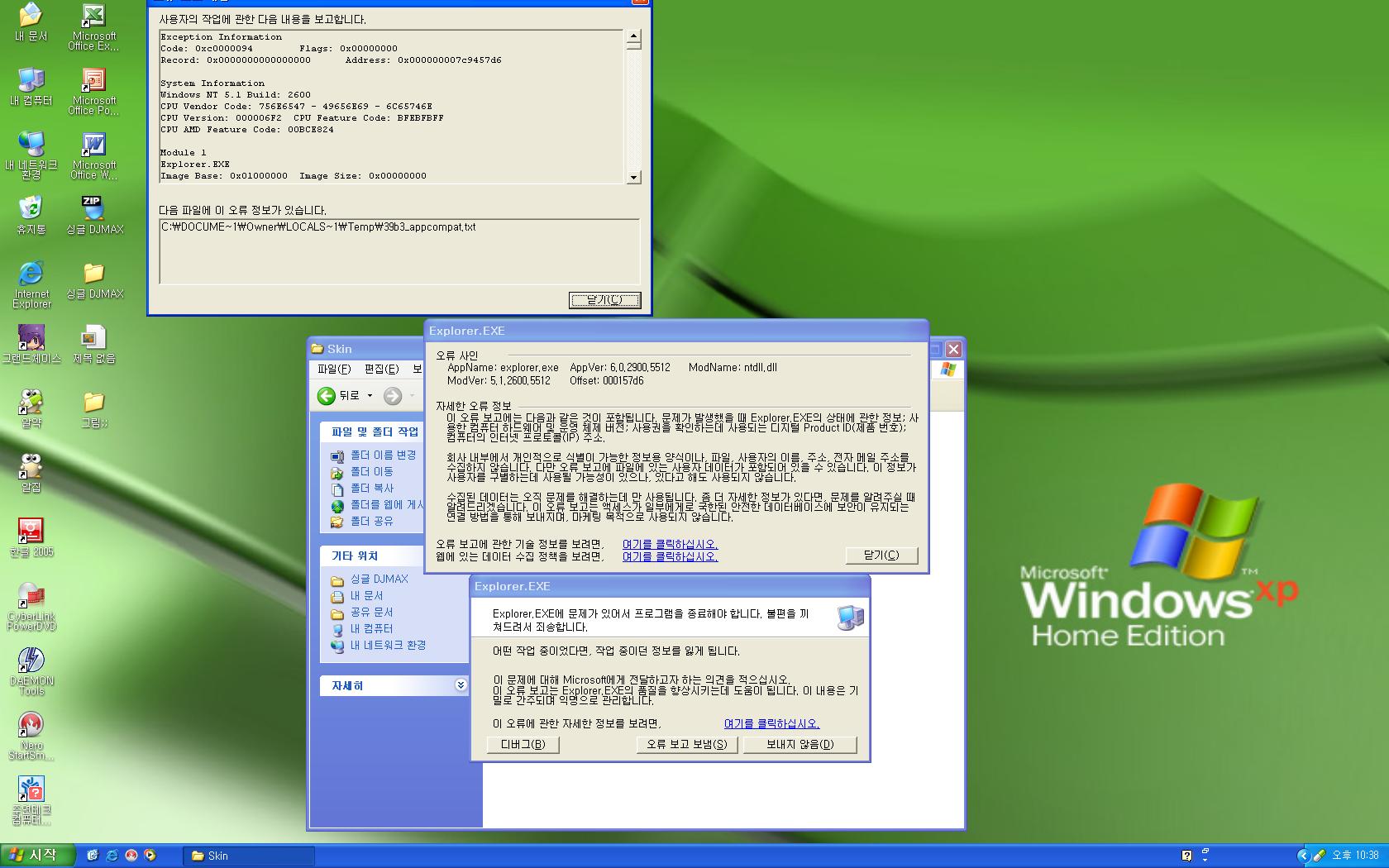Open the Nero StartSmart shortcut
Screen dimensions: 1389x868
[31, 737]
